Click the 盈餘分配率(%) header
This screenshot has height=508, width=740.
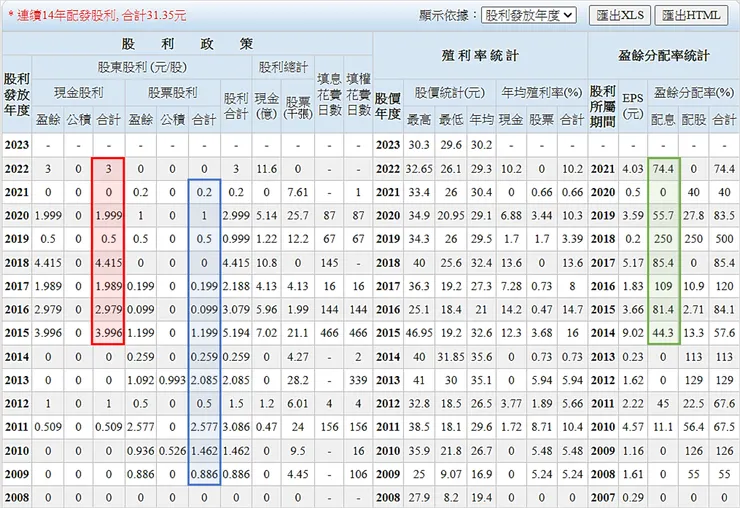point(693,93)
